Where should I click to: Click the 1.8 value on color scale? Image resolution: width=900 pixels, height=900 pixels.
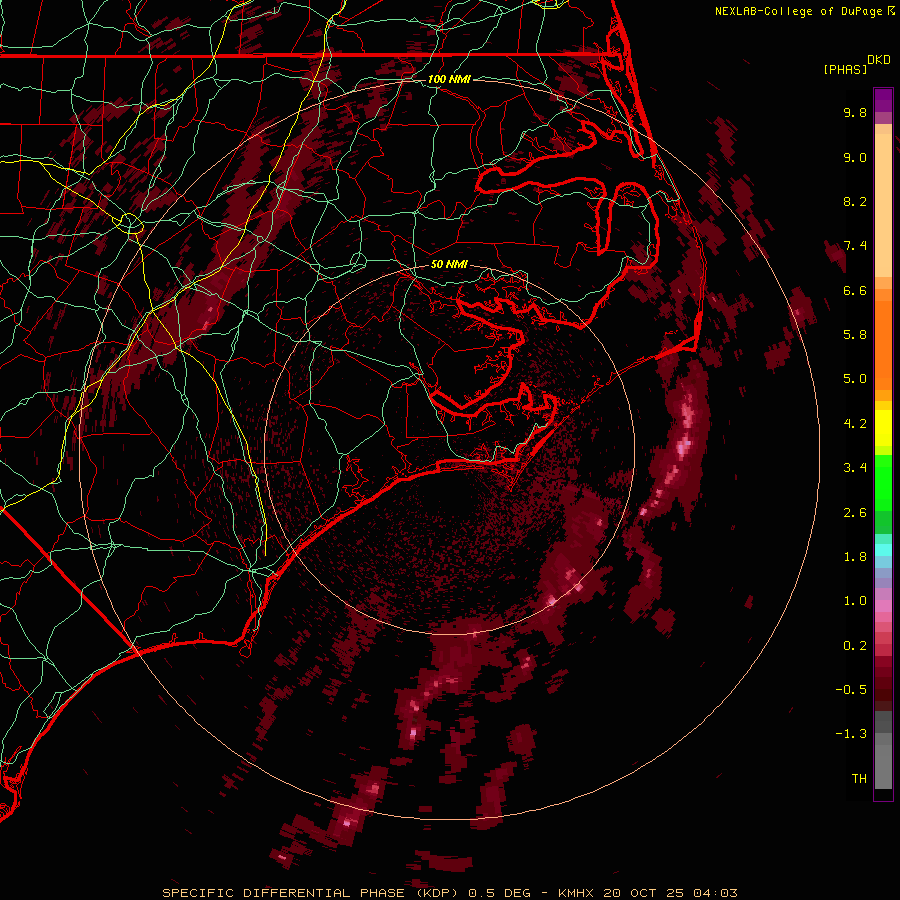pos(855,557)
